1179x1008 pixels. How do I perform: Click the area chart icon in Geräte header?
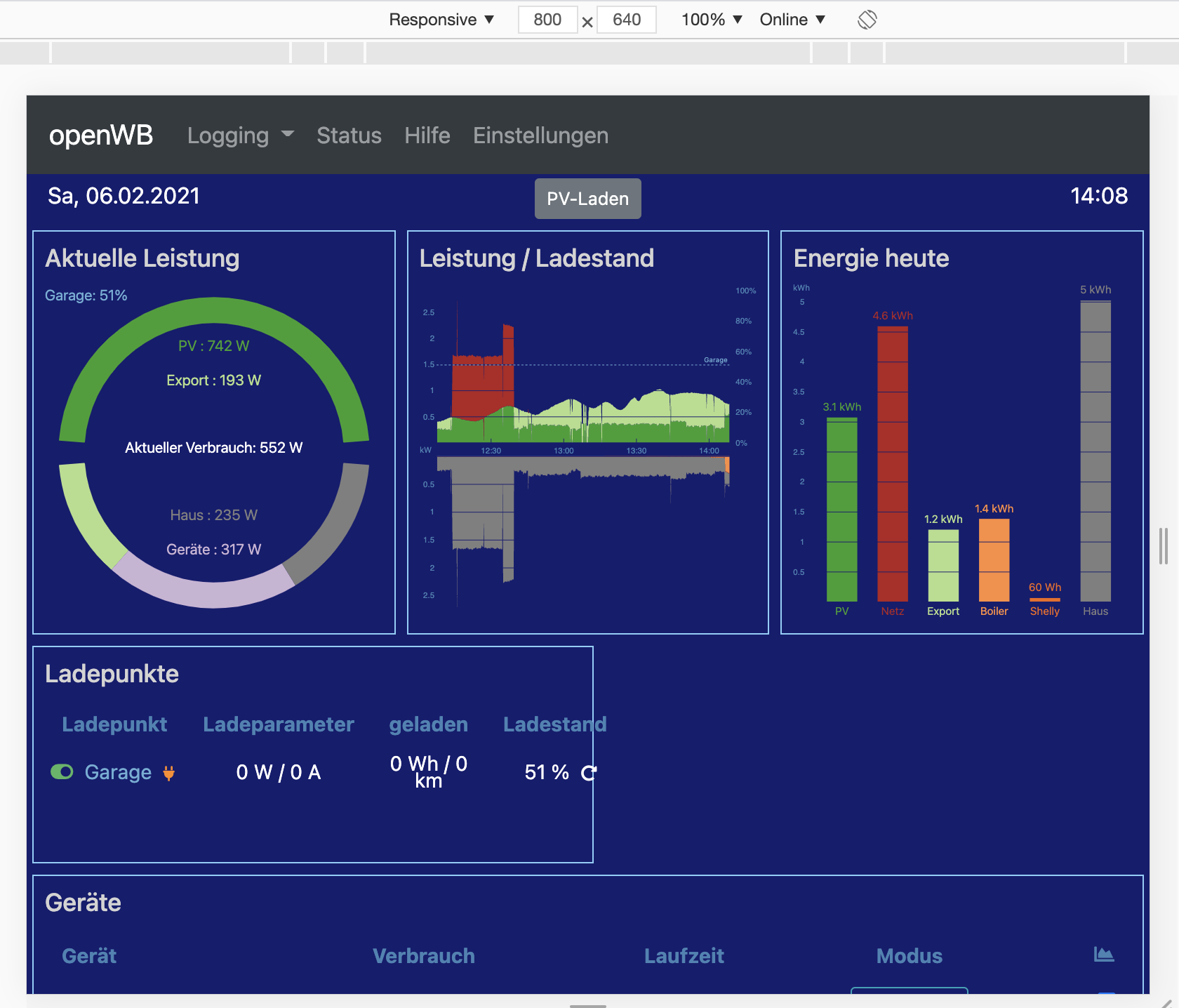coord(1103,955)
